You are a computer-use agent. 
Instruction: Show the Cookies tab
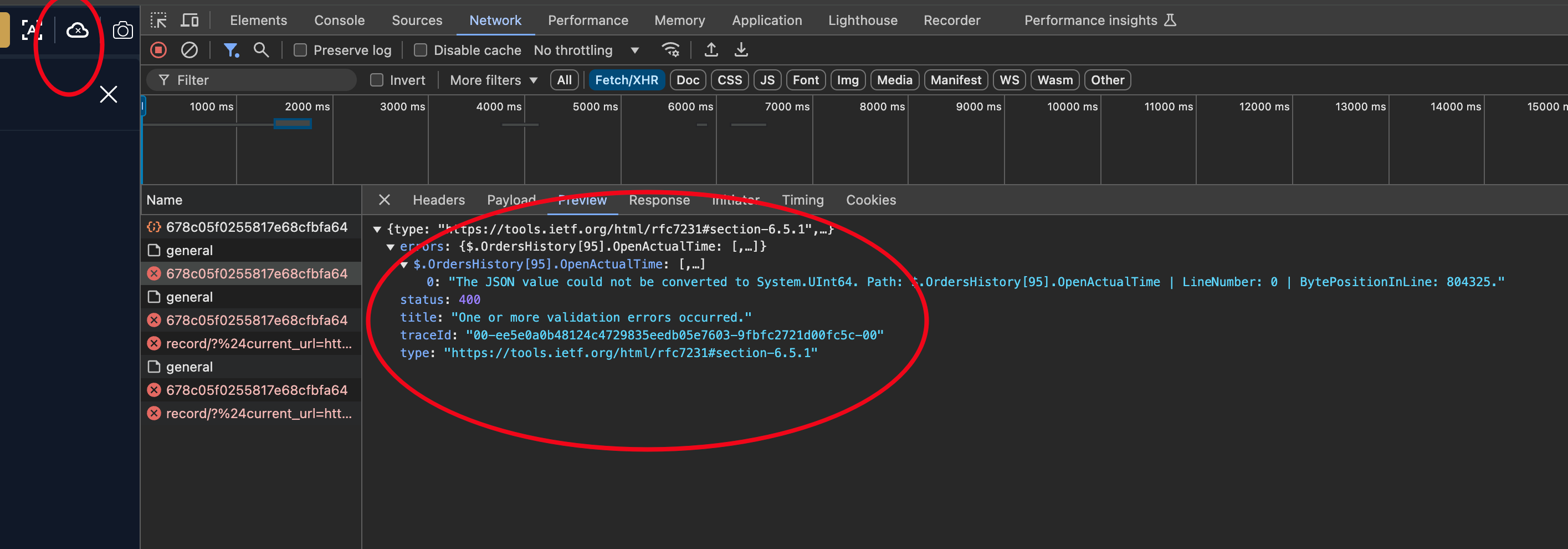click(870, 200)
